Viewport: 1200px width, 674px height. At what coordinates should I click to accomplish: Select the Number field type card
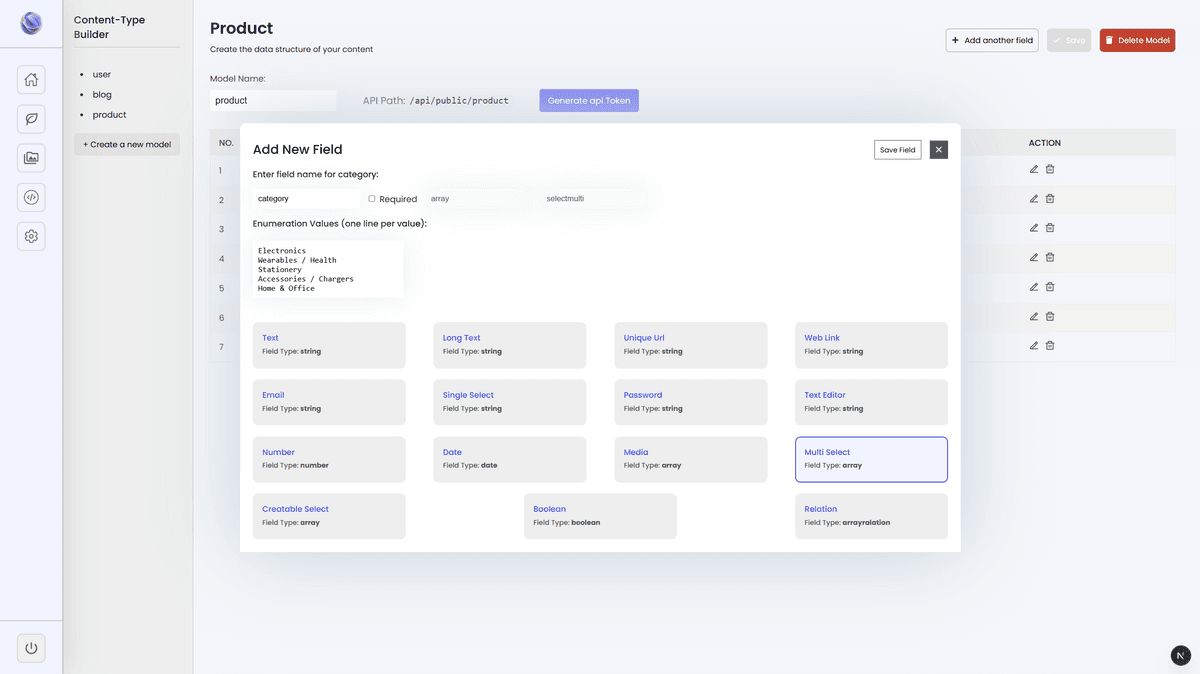coord(329,459)
